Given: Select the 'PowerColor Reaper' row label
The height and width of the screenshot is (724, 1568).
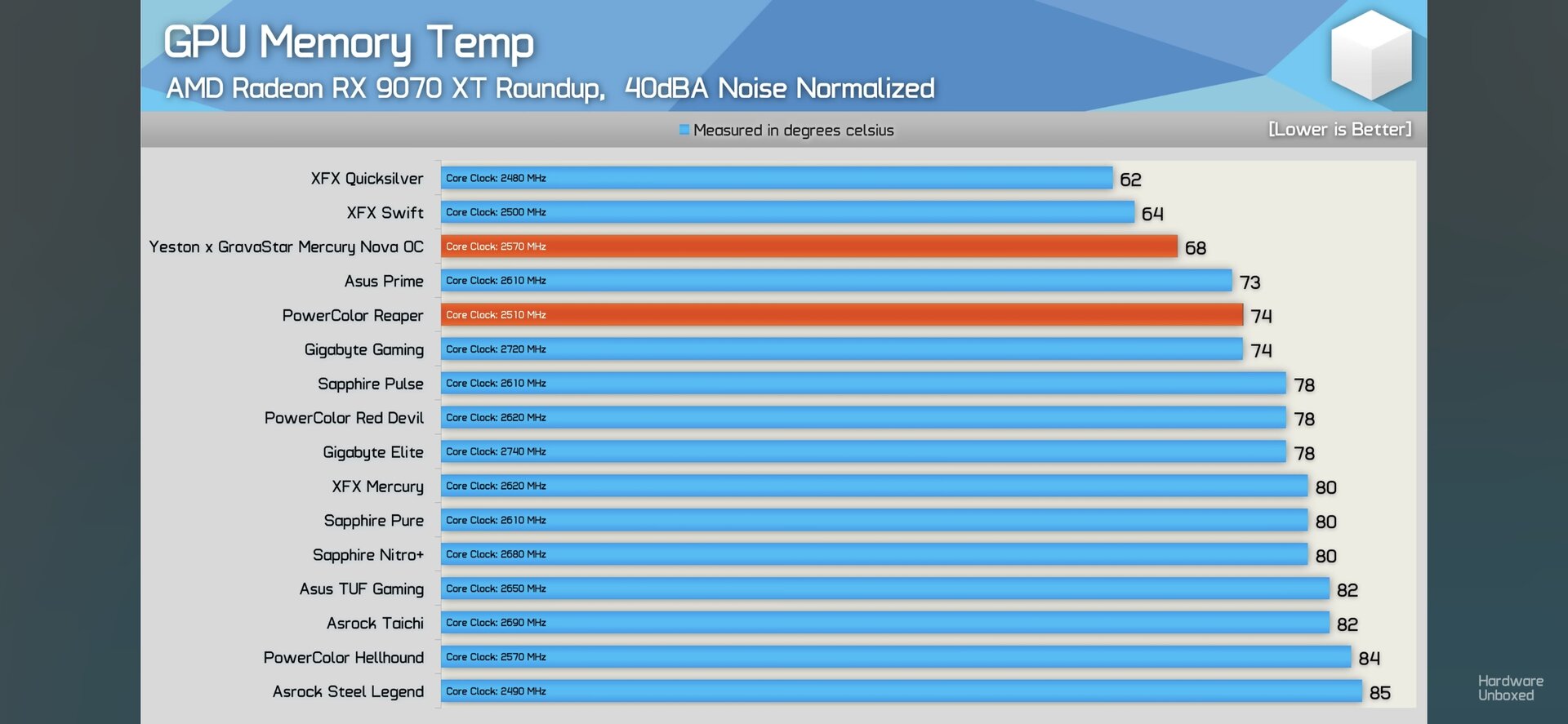Looking at the screenshot, I should pyautogui.click(x=353, y=316).
